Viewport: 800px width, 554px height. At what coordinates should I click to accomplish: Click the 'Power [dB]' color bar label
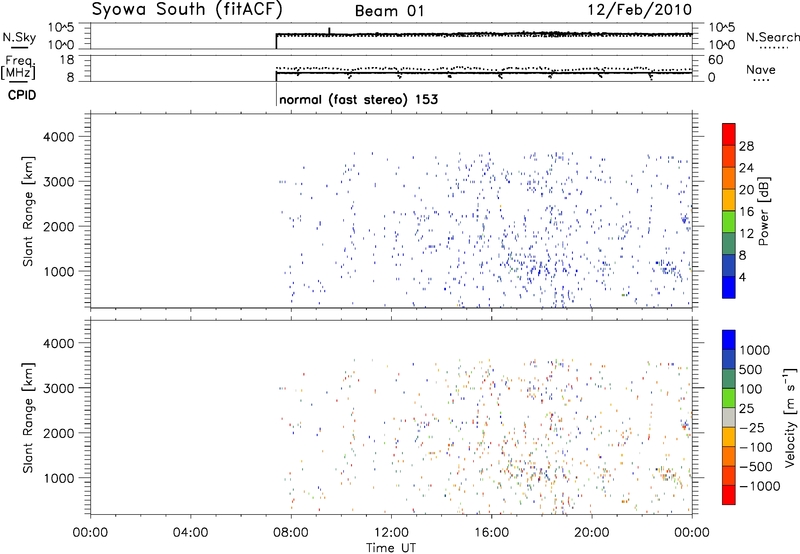click(x=764, y=211)
